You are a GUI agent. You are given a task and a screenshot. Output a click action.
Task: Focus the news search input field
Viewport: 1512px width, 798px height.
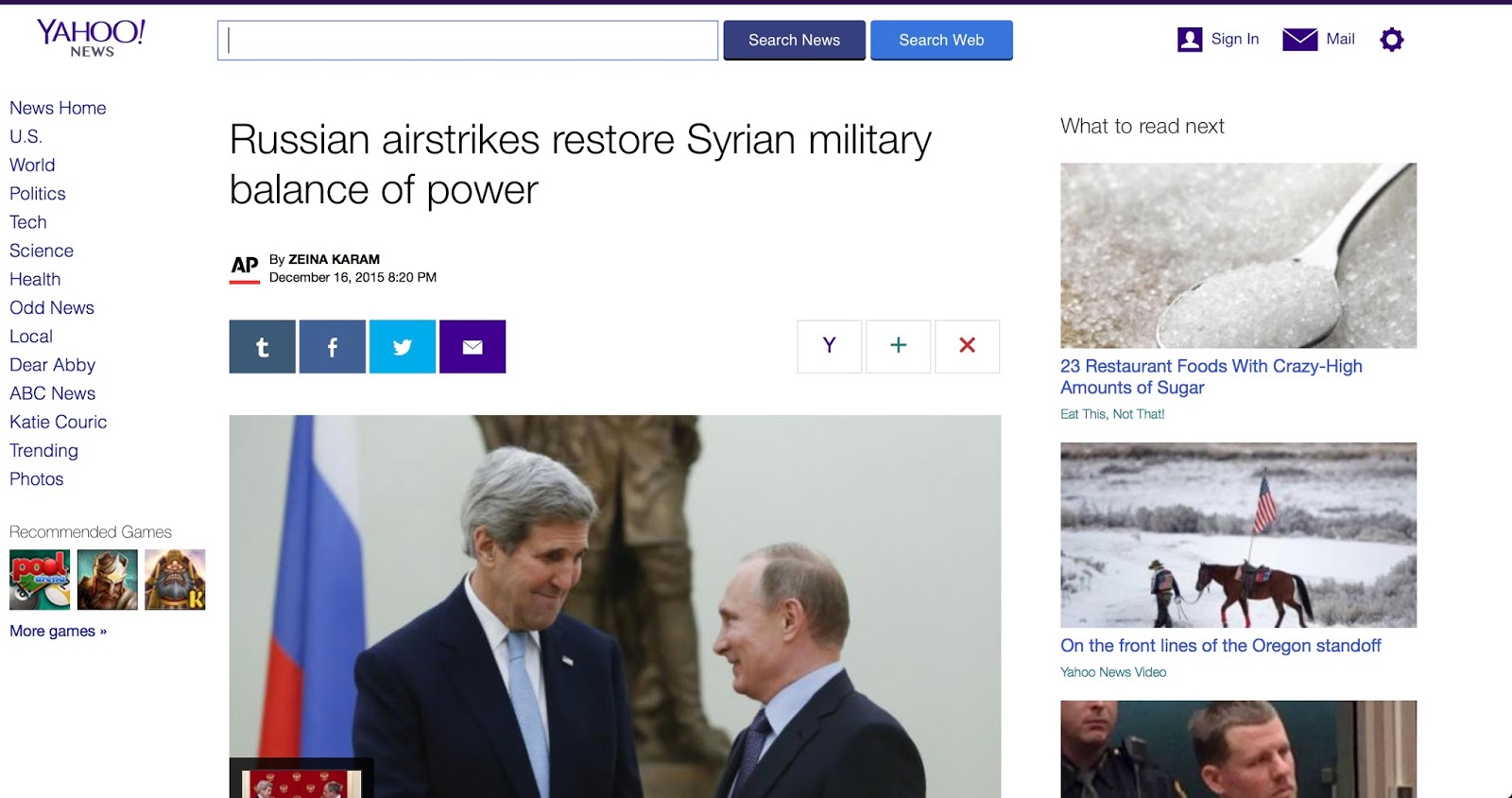[x=468, y=41]
